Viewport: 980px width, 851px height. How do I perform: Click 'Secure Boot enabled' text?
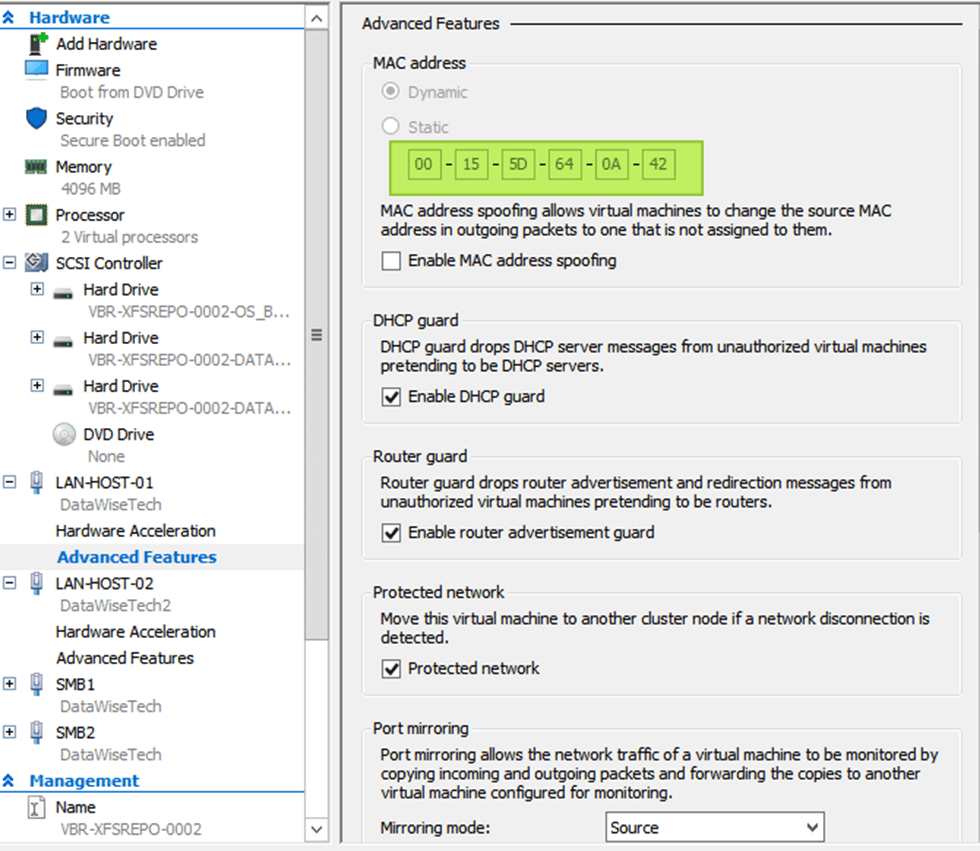(132, 141)
